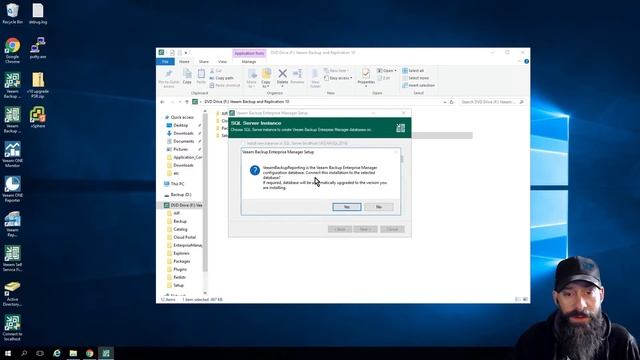Select the Cloud Portal folder in tree
The width and height of the screenshot is (640, 360).
tap(182, 237)
